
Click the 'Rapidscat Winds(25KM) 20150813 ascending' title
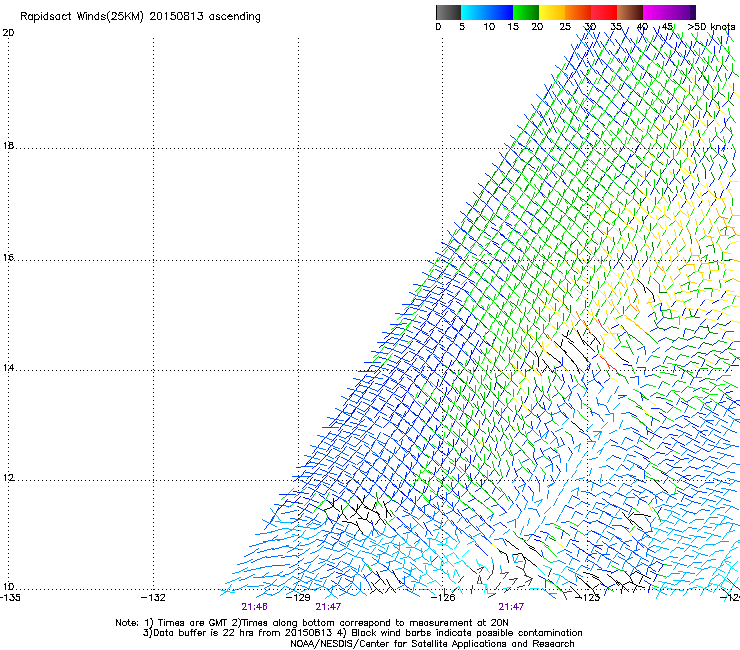click(140, 17)
